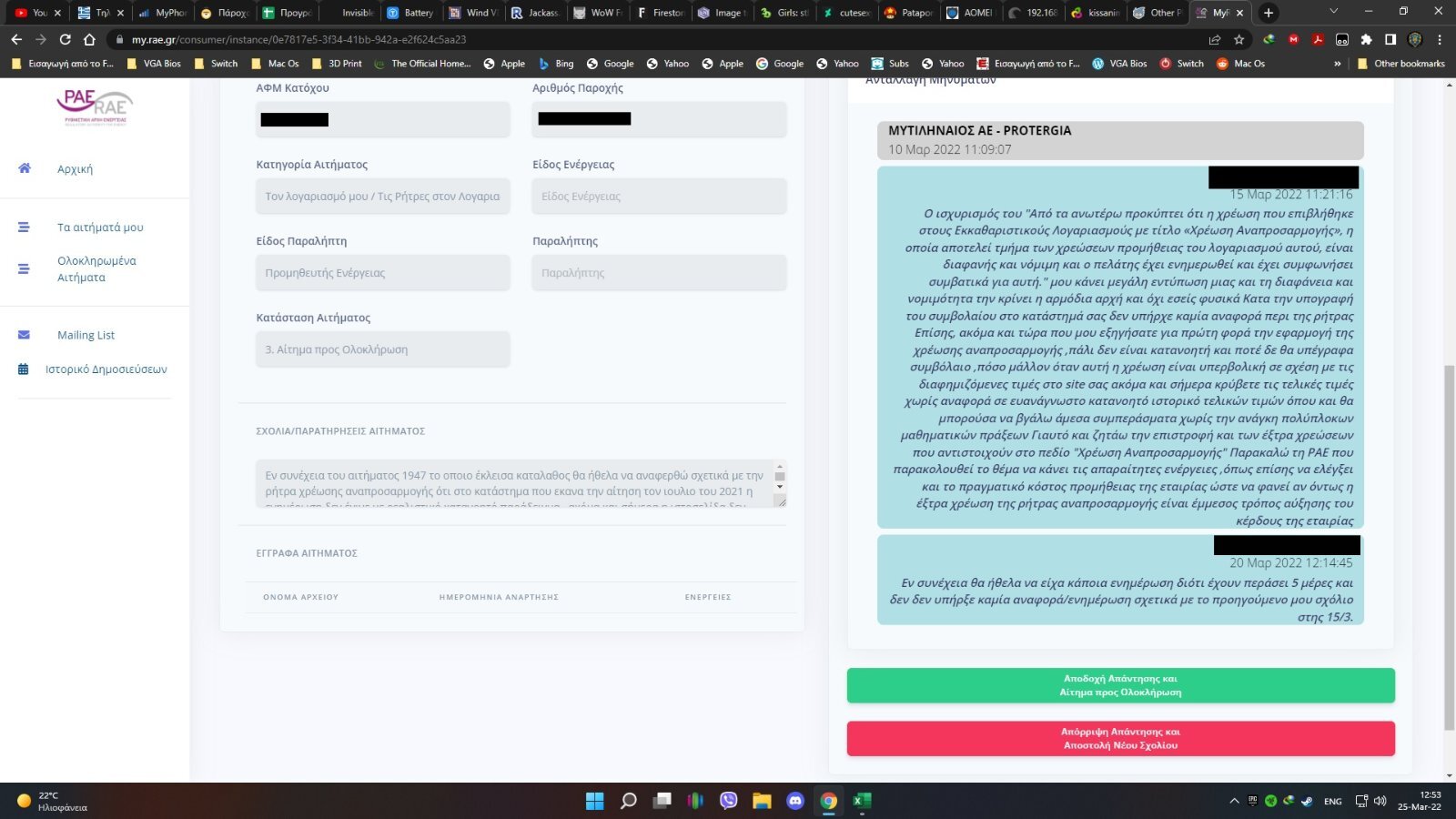Bookmark this page with star icon
1456x819 pixels.
point(1239,39)
